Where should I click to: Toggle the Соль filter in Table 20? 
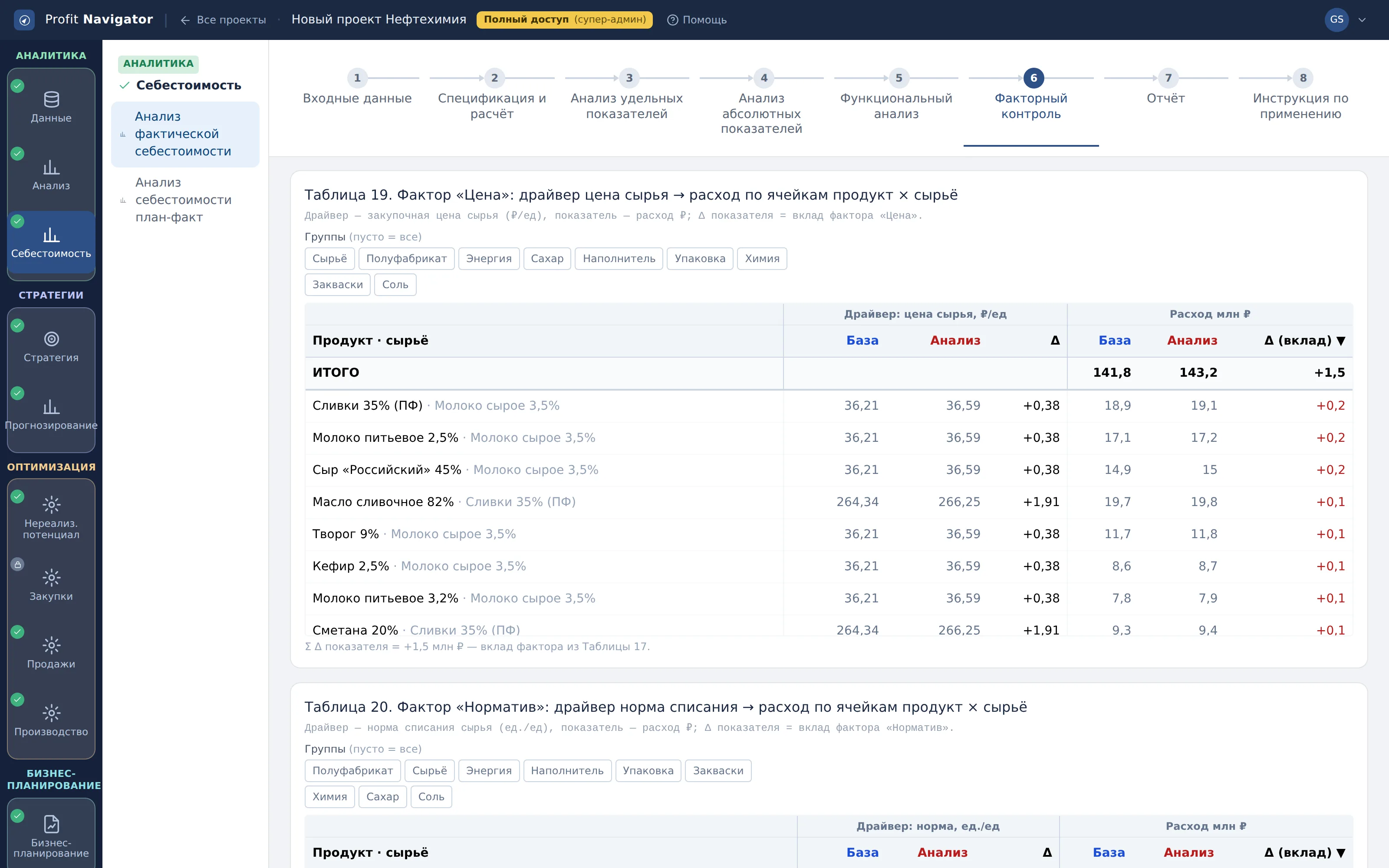[431, 797]
